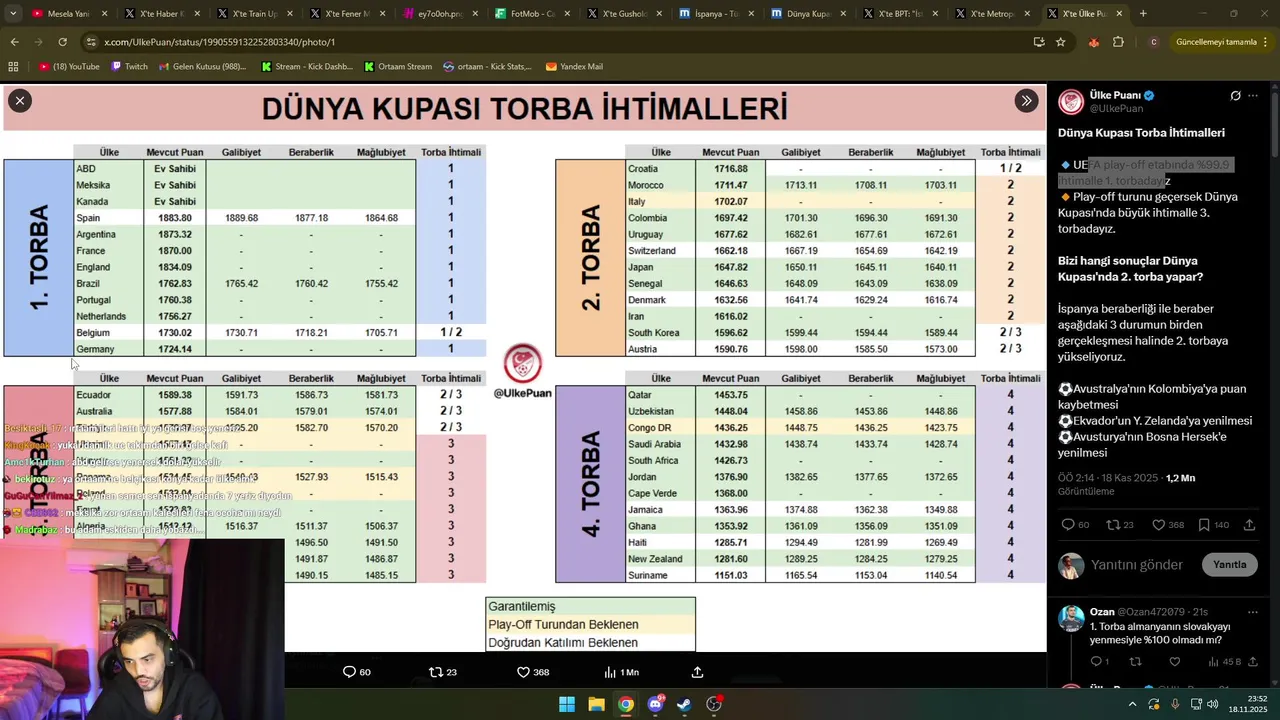Image resolution: width=1280 pixels, height=720 pixels.
Task: Open File Explorer from the taskbar
Action: (x=596, y=704)
